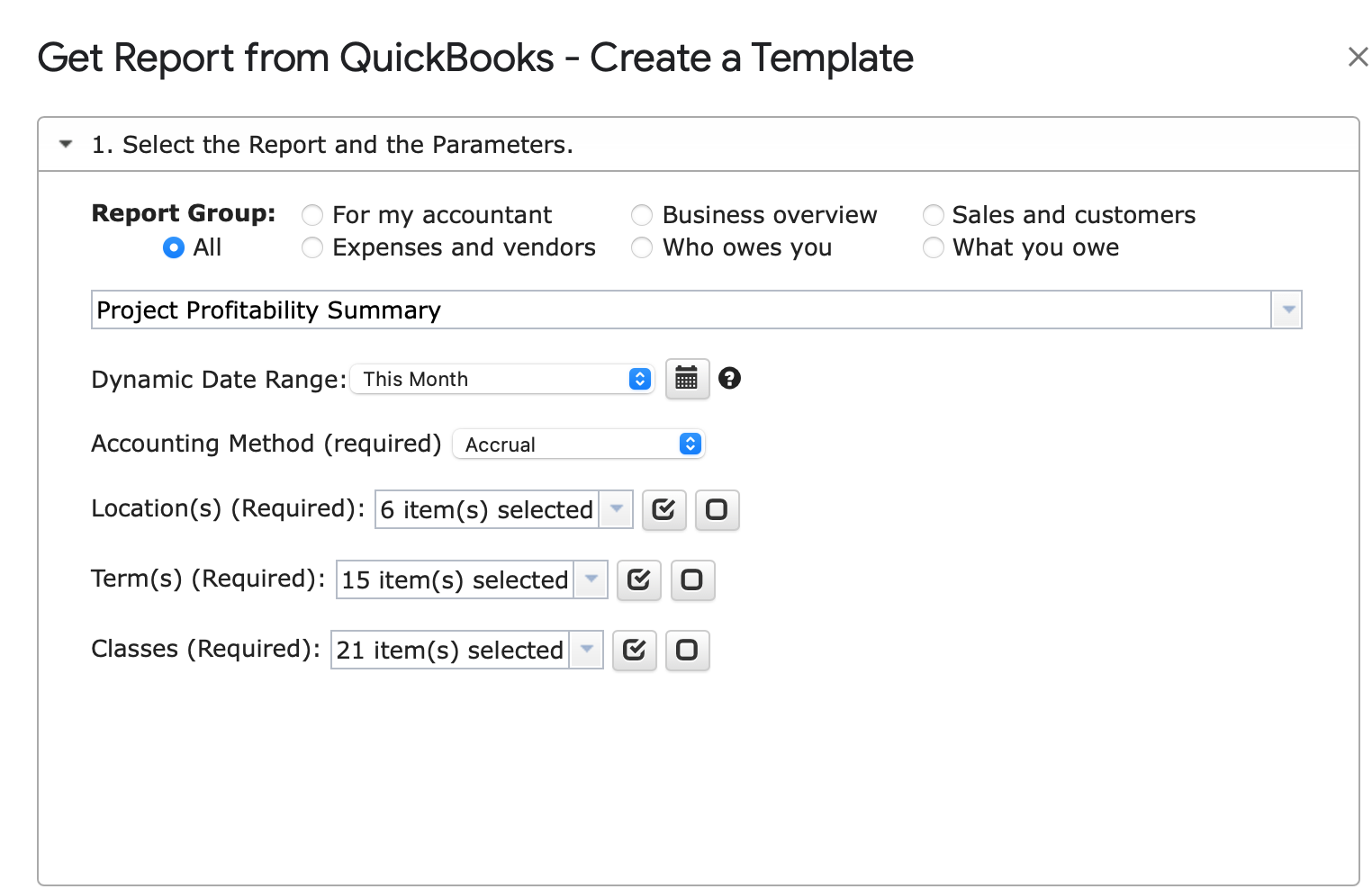Select the All report group radio
The width and height of the screenshot is (1372, 889).
(174, 247)
